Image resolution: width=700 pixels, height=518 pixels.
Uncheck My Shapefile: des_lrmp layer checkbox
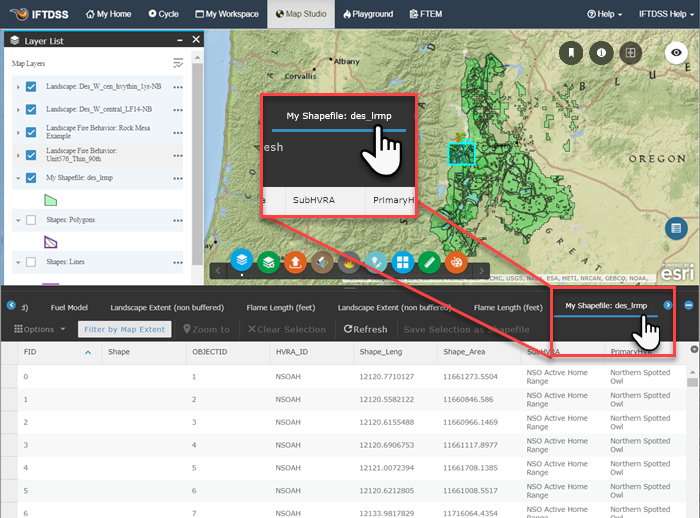(x=31, y=178)
